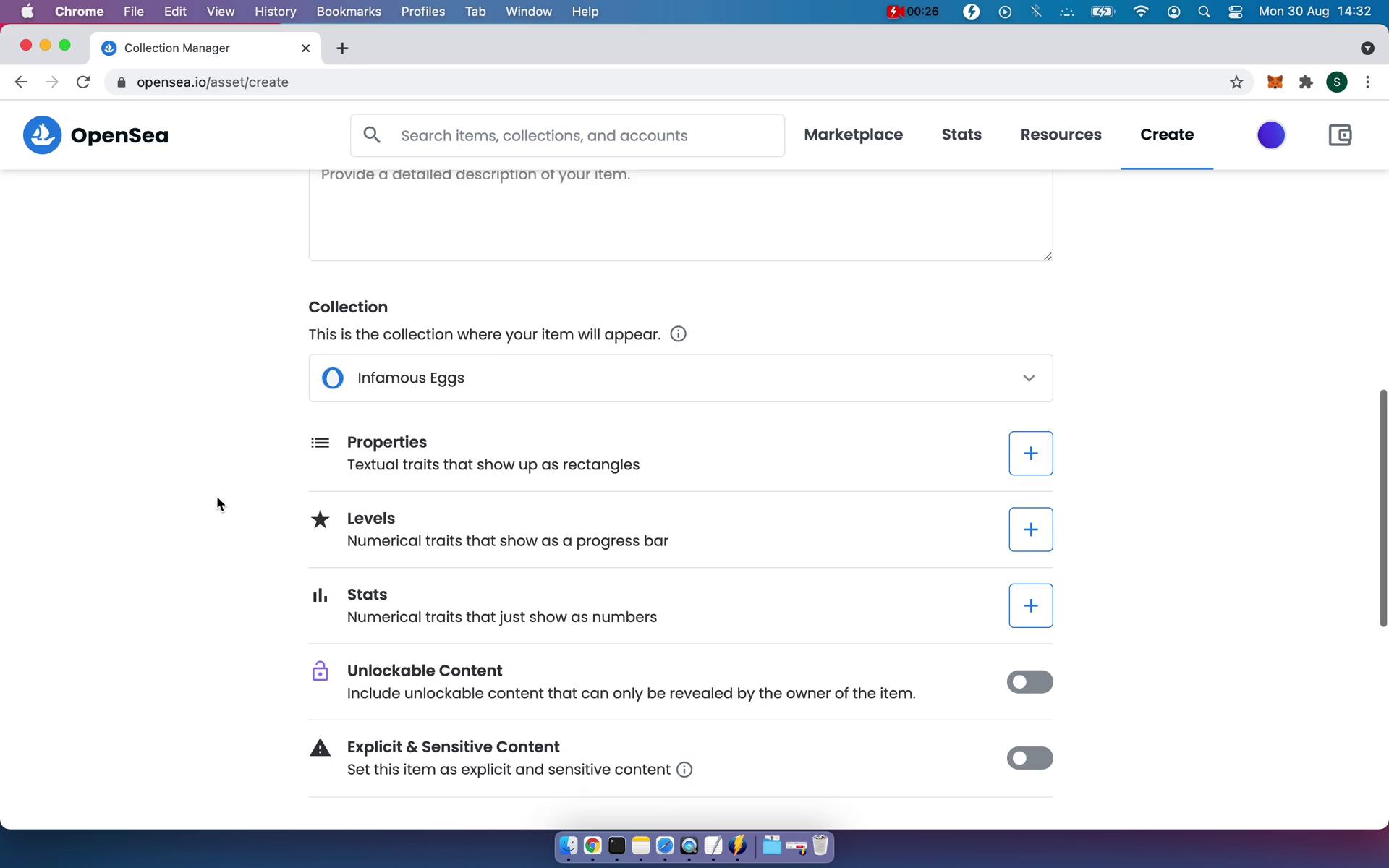
Task: Enable Explicit & Sensitive Content toggle
Action: pos(1030,757)
